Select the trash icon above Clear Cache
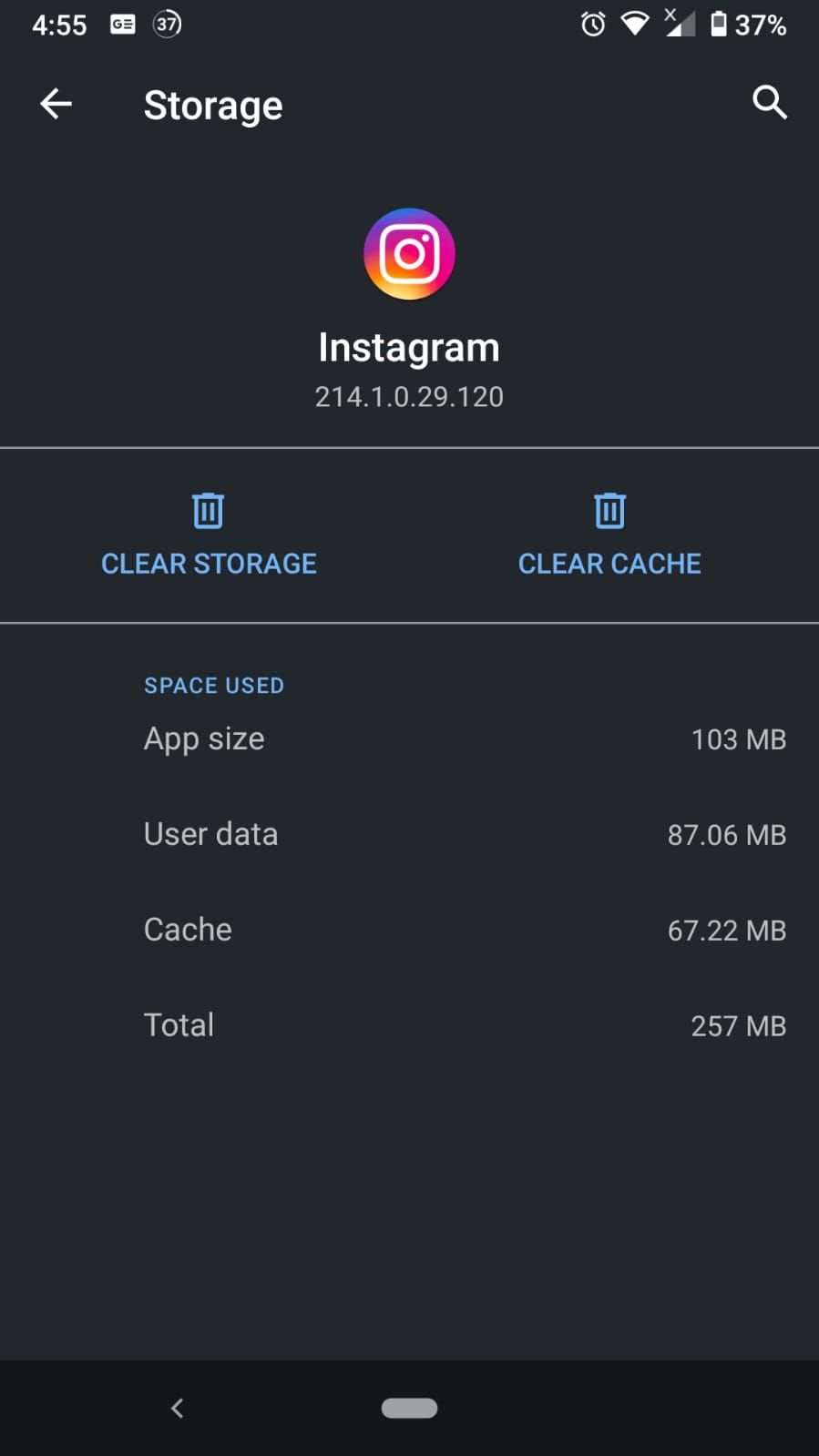This screenshot has width=819, height=1456. (609, 510)
